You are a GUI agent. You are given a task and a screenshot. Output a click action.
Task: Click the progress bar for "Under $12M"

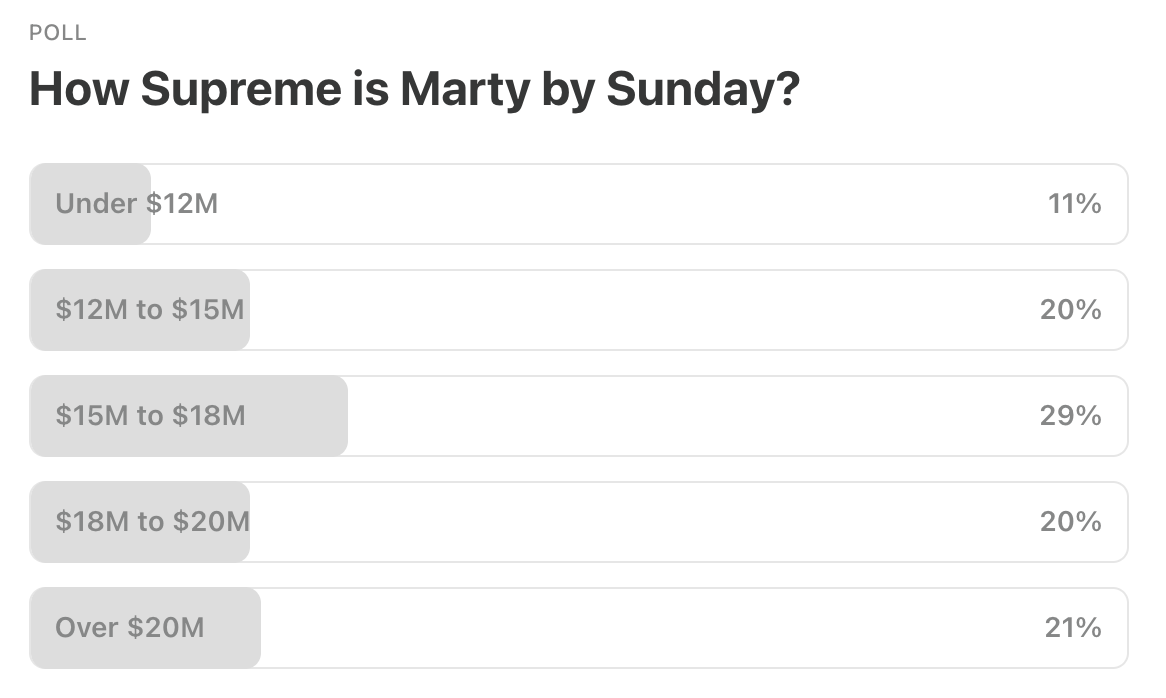(90, 204)
